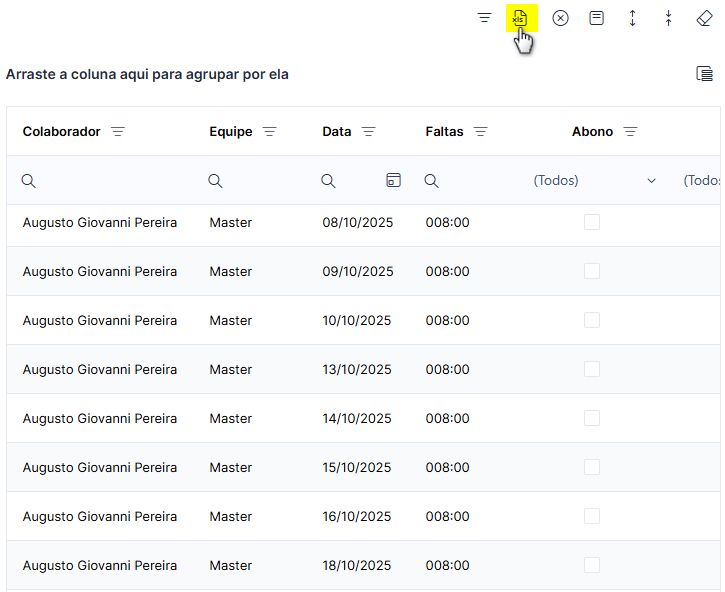
Task: Sort by Abono column header
Action: (x=592, y=132)
